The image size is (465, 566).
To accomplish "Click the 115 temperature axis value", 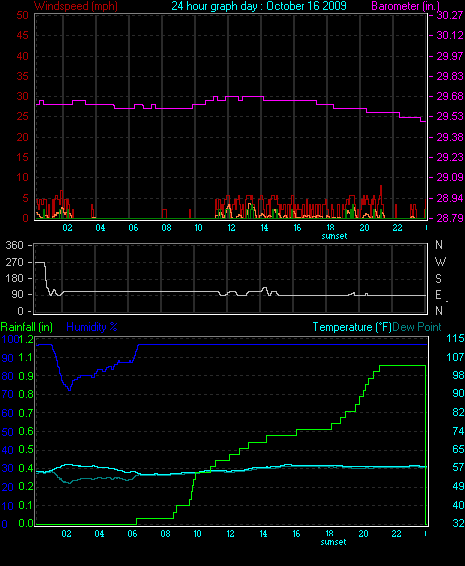I will (455, 338).
